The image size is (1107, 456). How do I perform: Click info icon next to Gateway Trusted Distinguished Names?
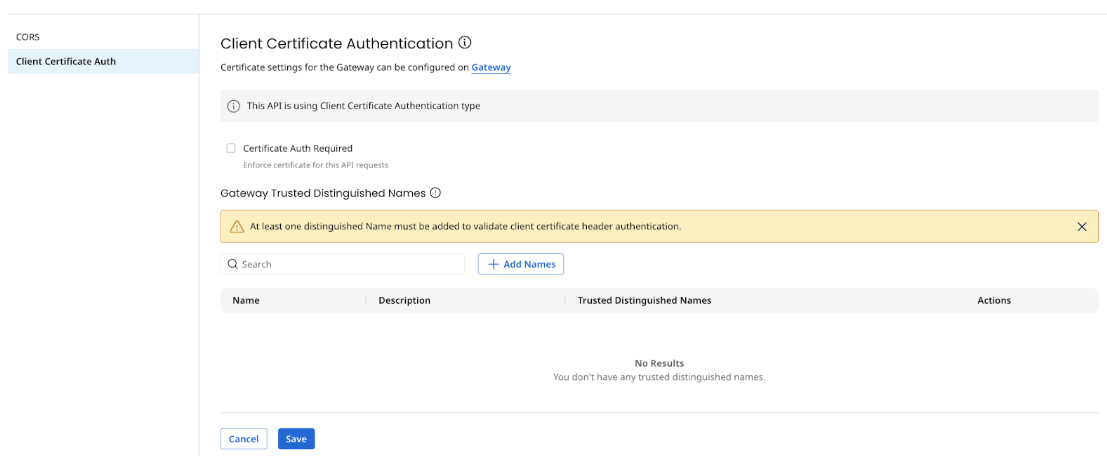point(435,193)
